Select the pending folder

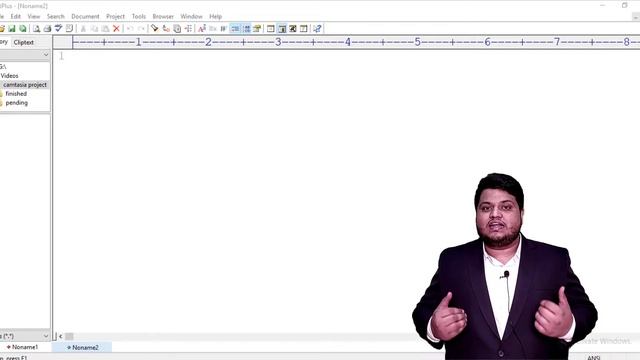[x=17, y=103]
